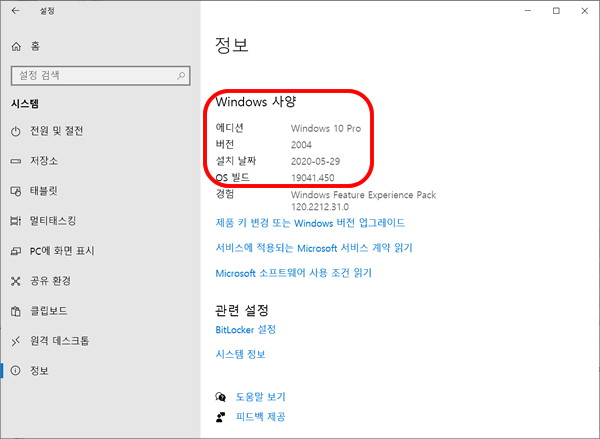The height and width of the screenshot is (439, 600).
Task: Open Microsoft 서비스 계약 읽기 link
Action: pos(314,248)
